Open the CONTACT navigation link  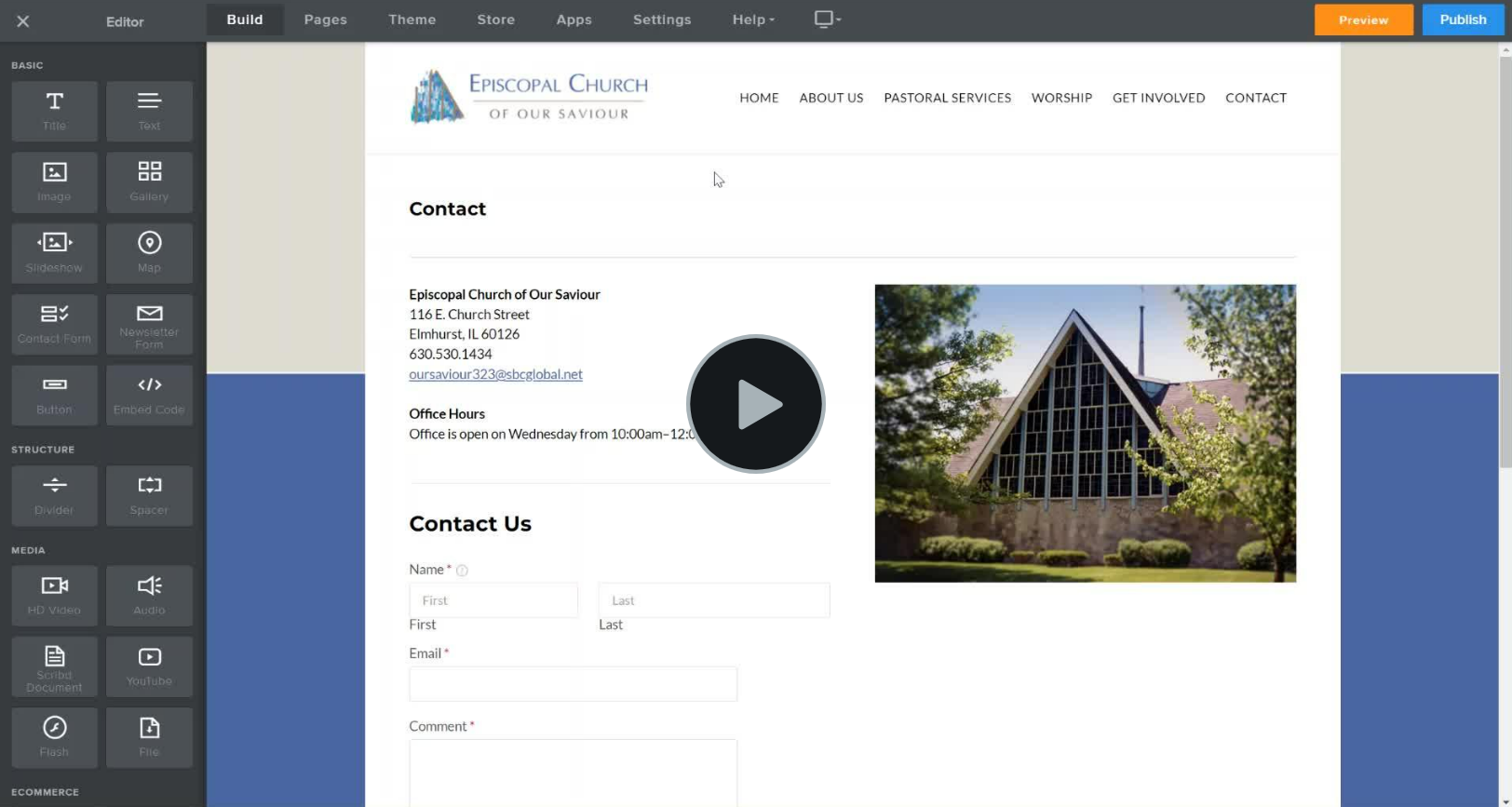pyautogui.click(x=1256, y=98)
